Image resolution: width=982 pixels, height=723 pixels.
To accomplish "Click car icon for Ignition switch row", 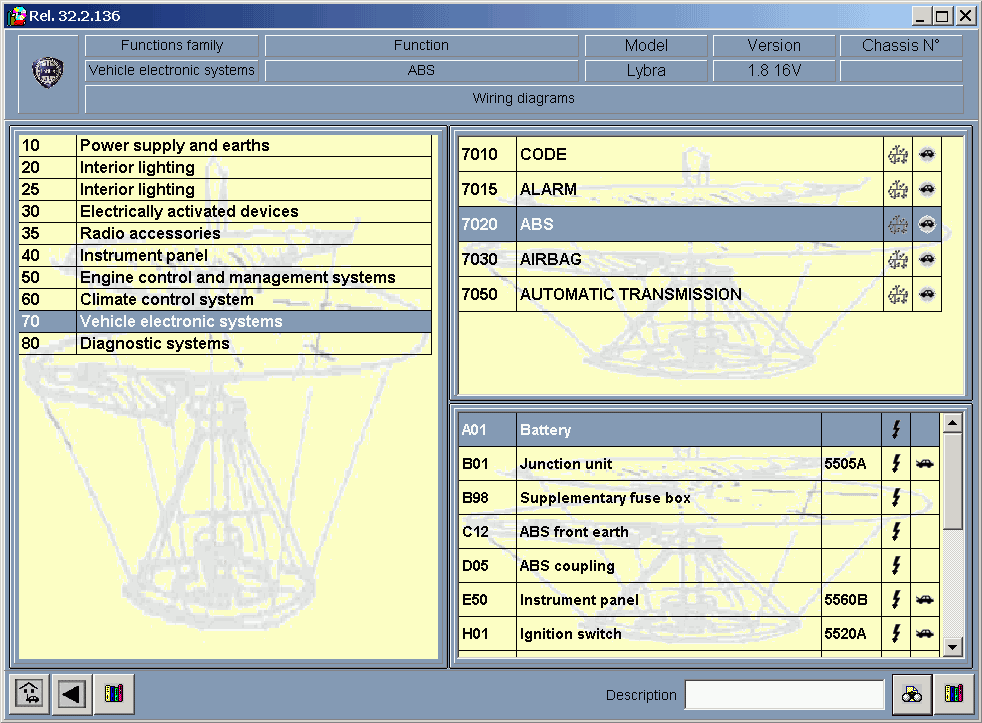I will coord(925,634).
